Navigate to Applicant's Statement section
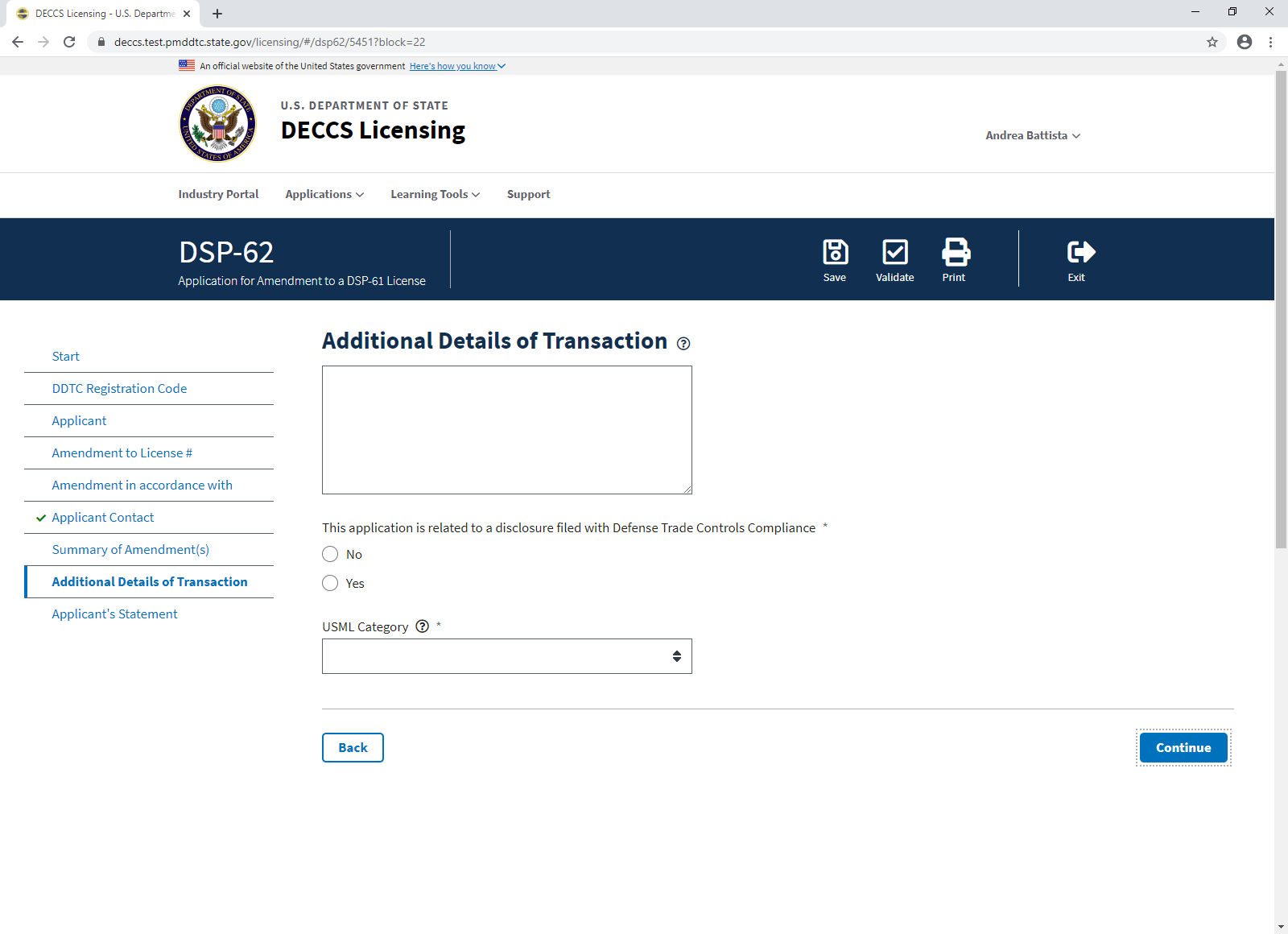 click(114, 614)
